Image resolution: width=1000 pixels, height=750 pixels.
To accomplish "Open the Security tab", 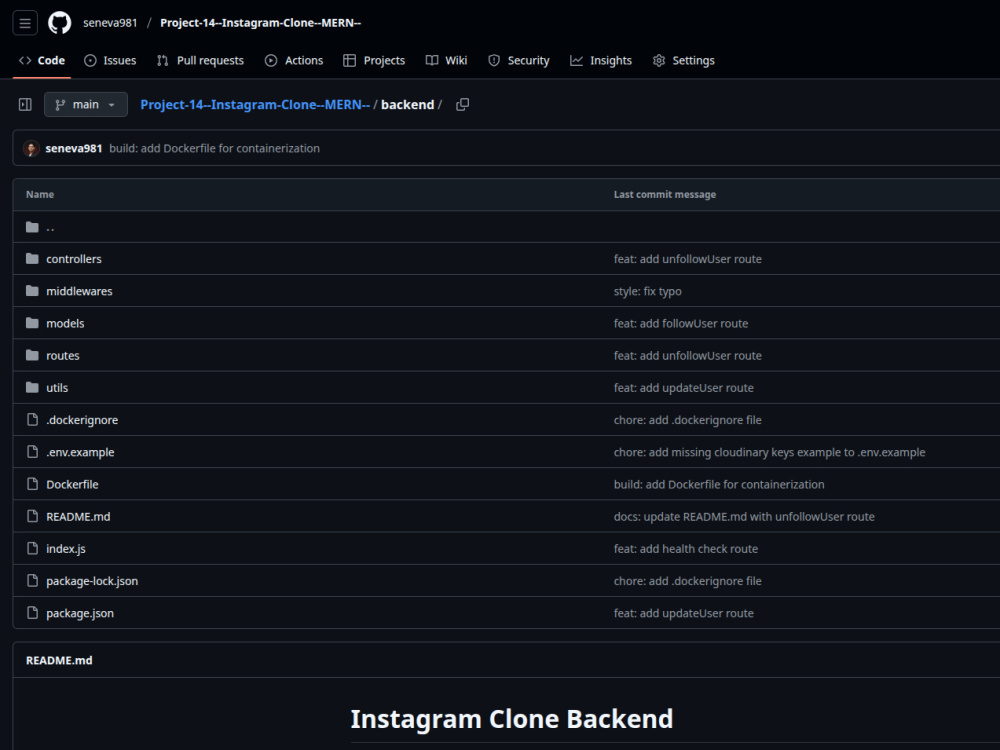I will coord(518,61).
